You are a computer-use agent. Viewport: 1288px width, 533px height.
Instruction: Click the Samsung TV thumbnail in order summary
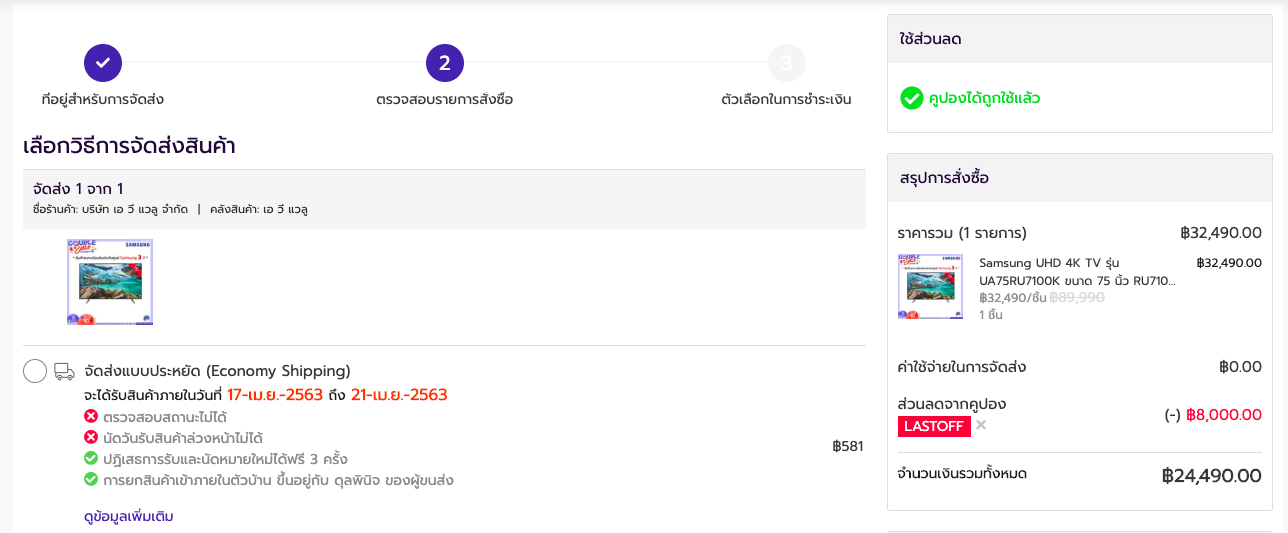(x=931, y=287)
